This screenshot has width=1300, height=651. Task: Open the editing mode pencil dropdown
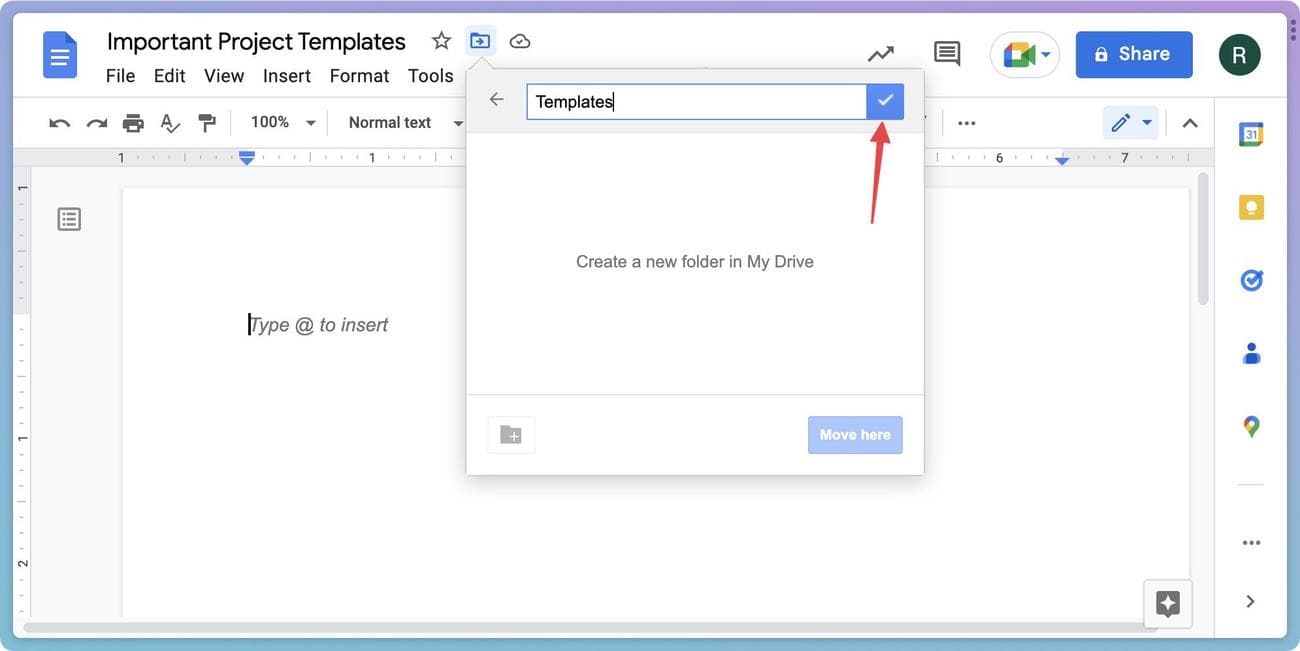coord(1131,123)
